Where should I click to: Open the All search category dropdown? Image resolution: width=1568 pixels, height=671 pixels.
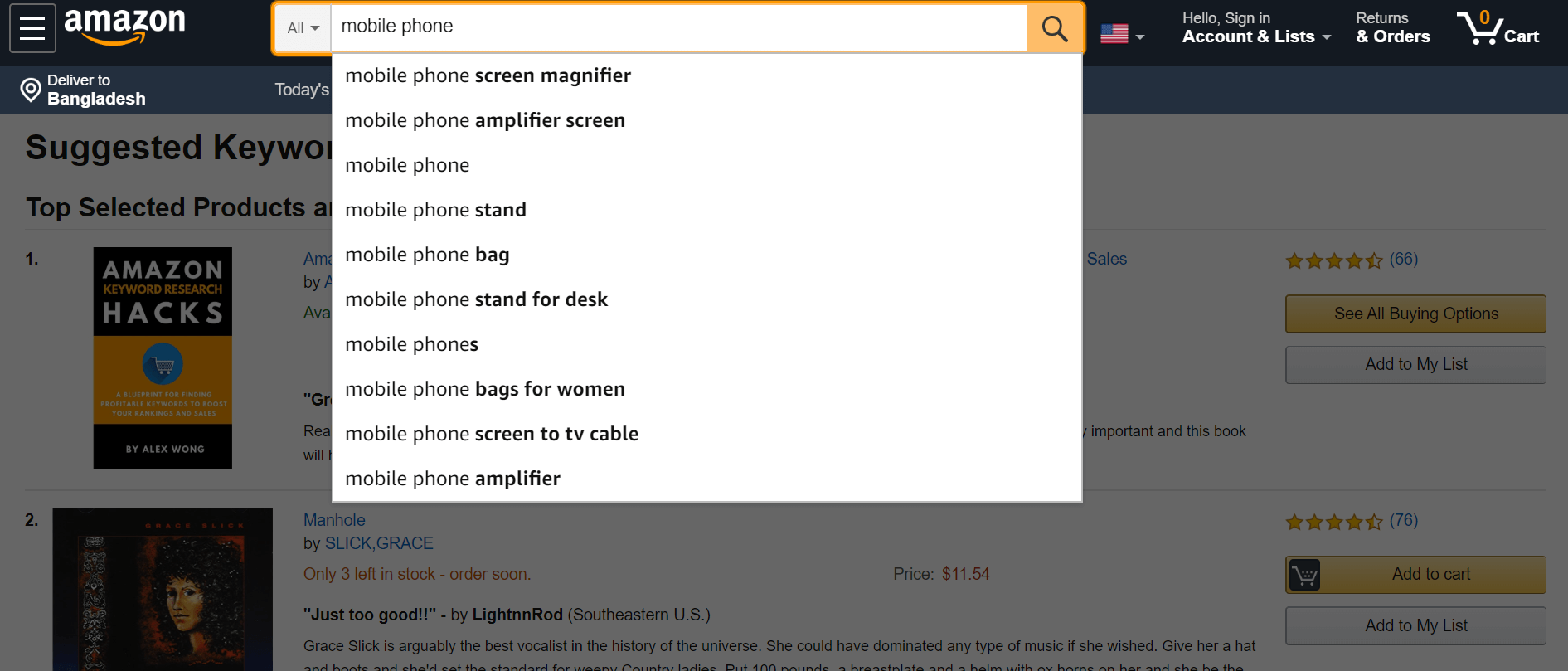(303, 27)
